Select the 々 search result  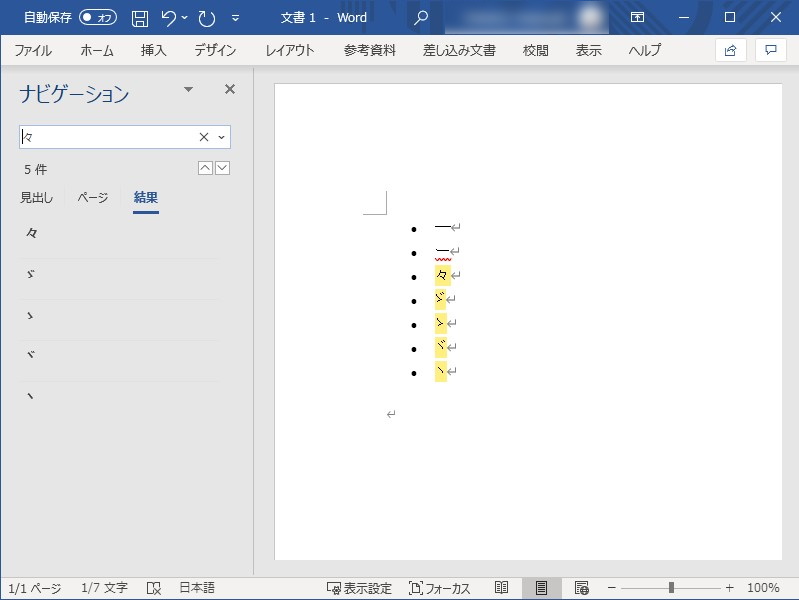[x=120, y=233]
